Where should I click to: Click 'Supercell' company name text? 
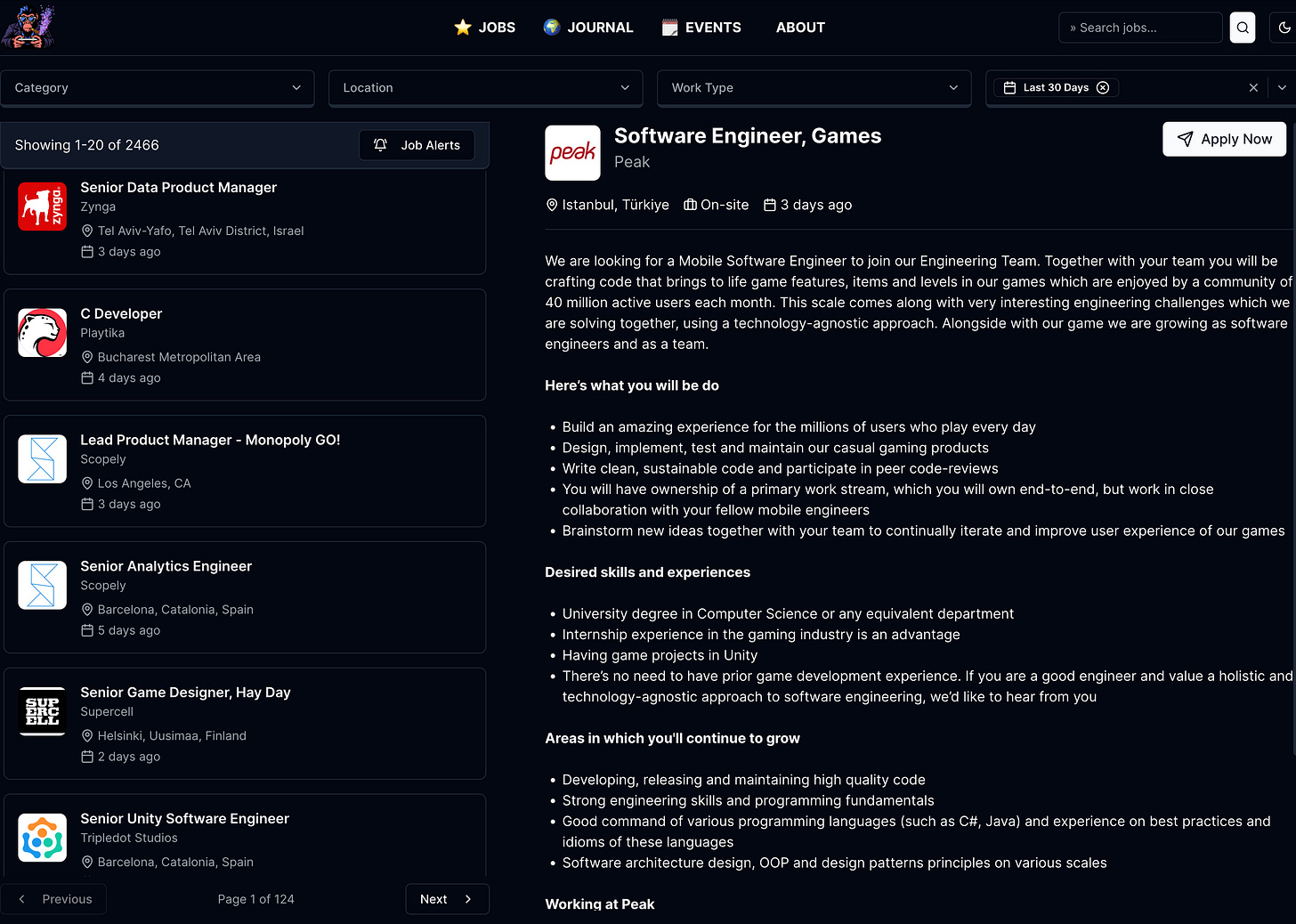click(107, 712)
